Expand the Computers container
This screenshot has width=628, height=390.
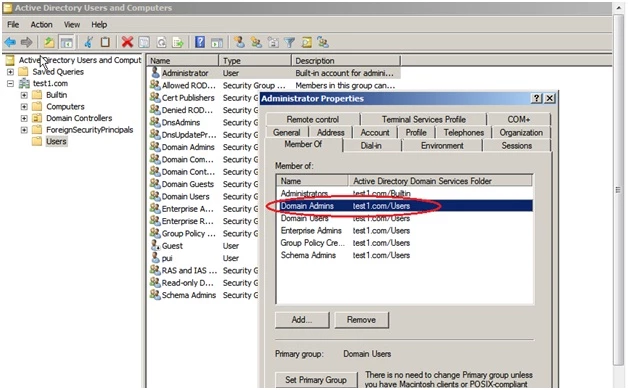click(24, 107)
